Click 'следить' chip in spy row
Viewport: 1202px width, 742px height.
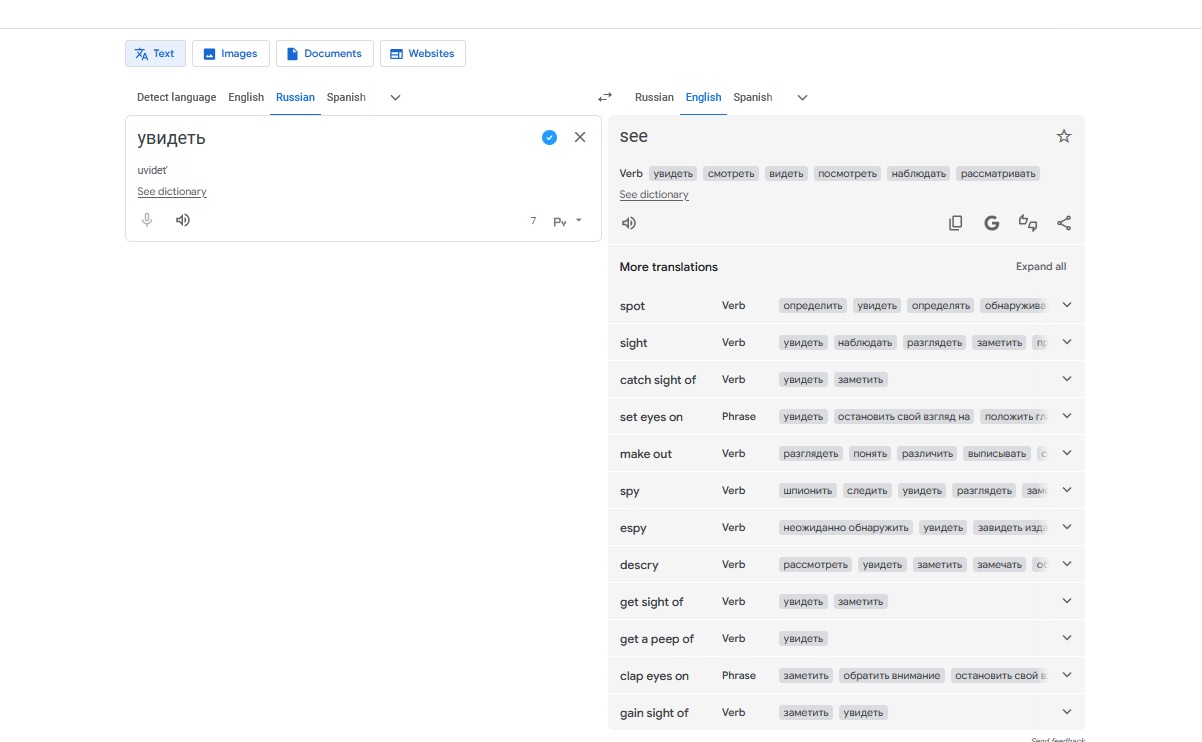point(867,491)
